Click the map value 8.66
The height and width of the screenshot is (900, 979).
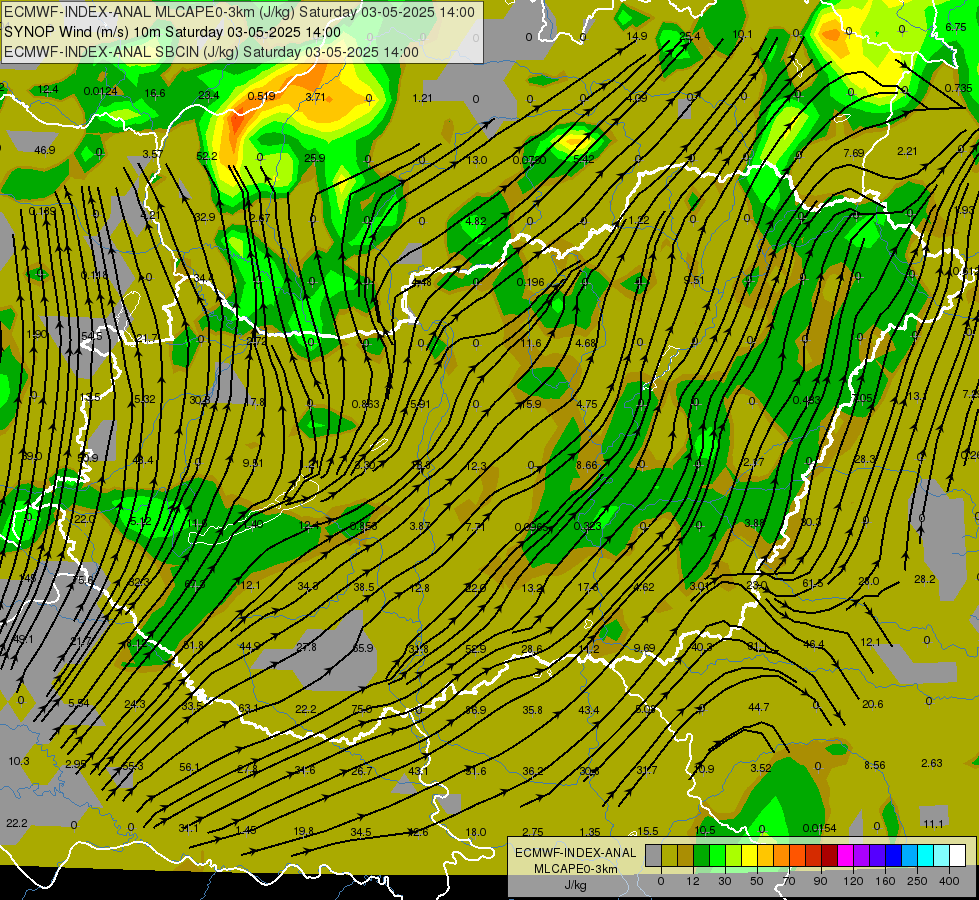pyautogui.click(x=587, y=465)
